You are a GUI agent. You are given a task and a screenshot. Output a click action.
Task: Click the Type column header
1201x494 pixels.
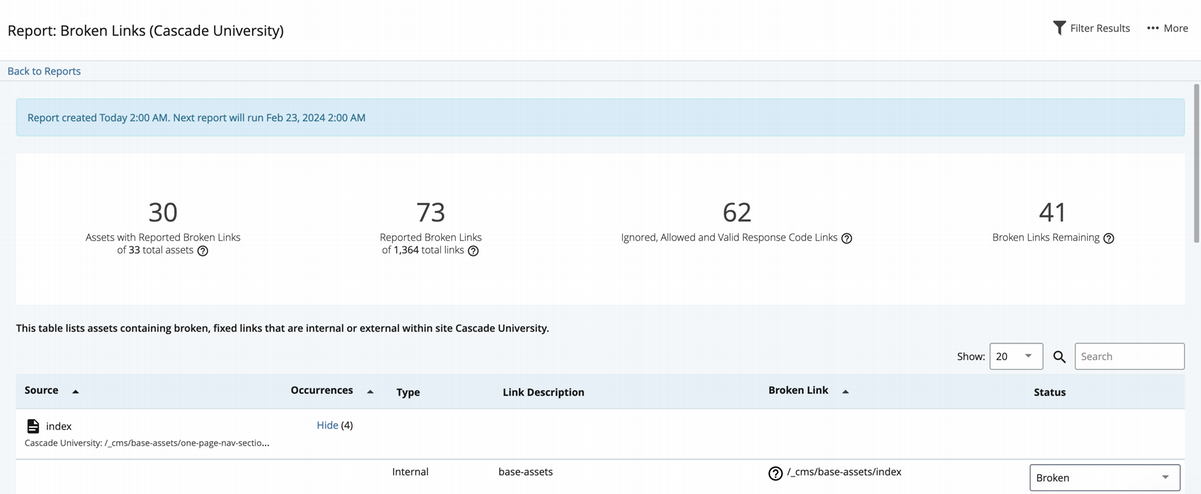408,392
